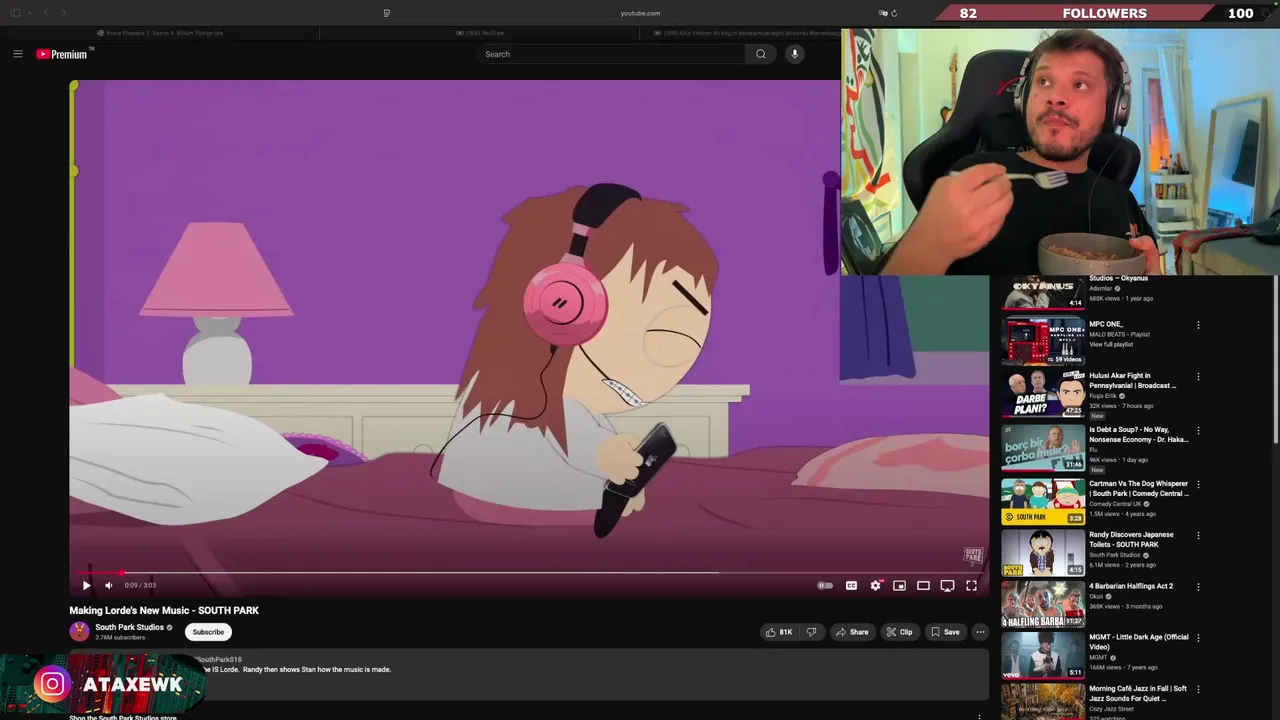Go forward with Safari forward arrow
The width and height of the screenshot is (1280, 720).
tap(63, 13)
